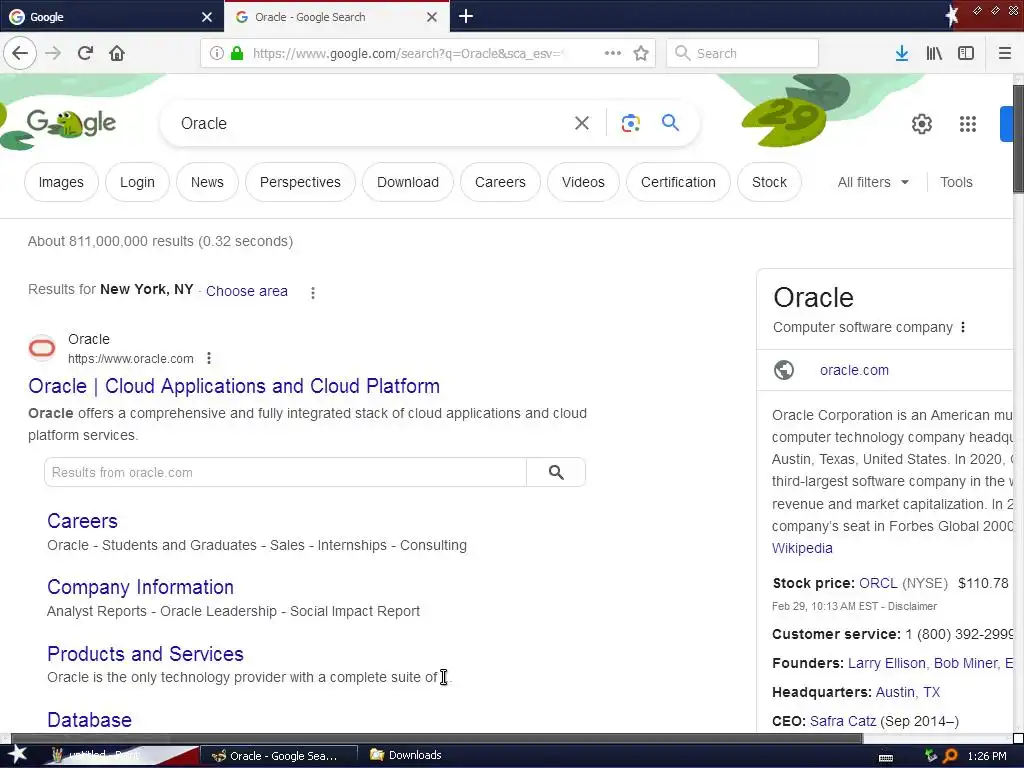Open Austin, TX headquarters link

coord(908,692)
